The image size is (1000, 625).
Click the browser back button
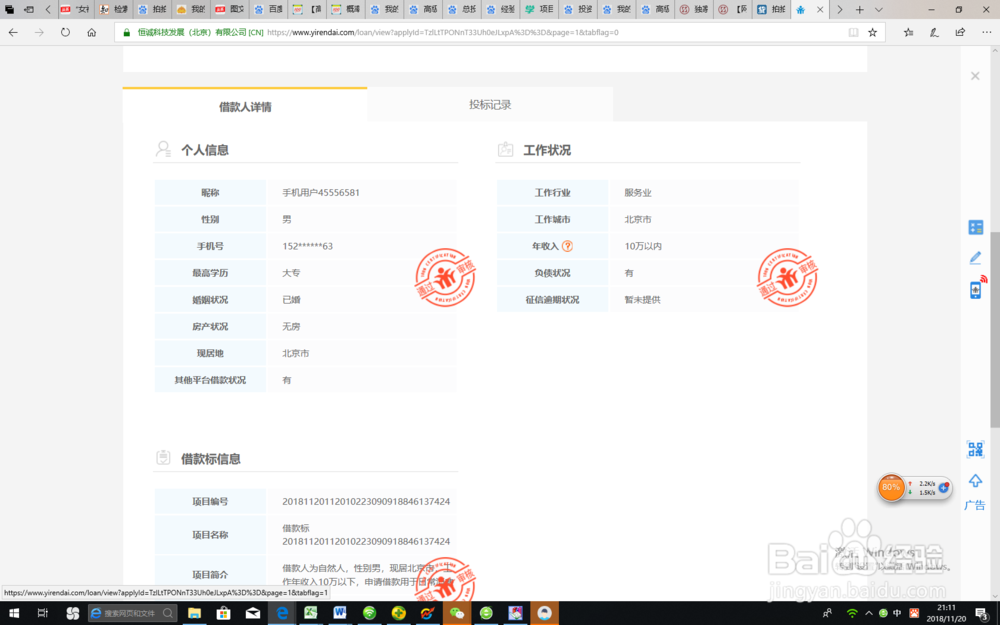tap(12, 32)
